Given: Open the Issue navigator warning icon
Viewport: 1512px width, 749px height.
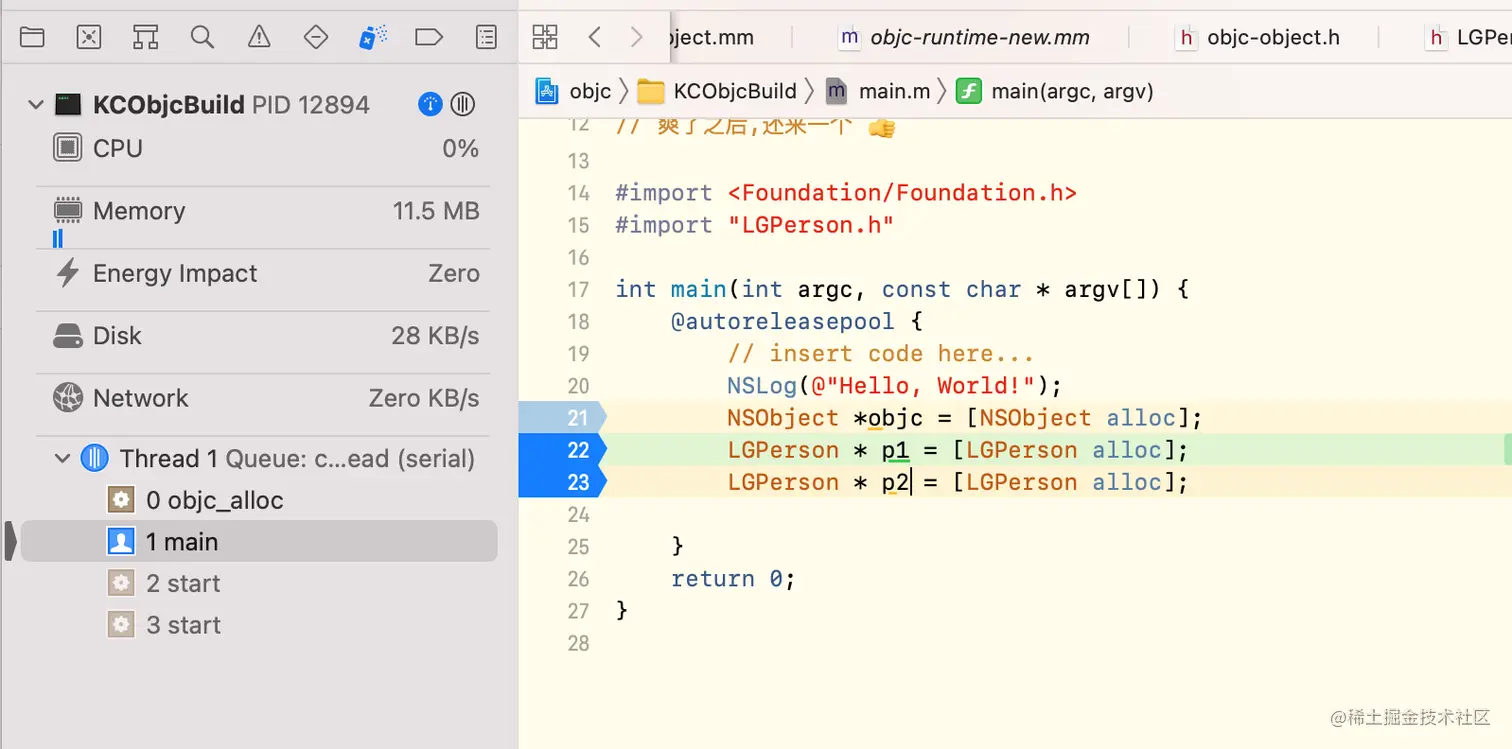Looking at the screenshot, I should 259,37.
